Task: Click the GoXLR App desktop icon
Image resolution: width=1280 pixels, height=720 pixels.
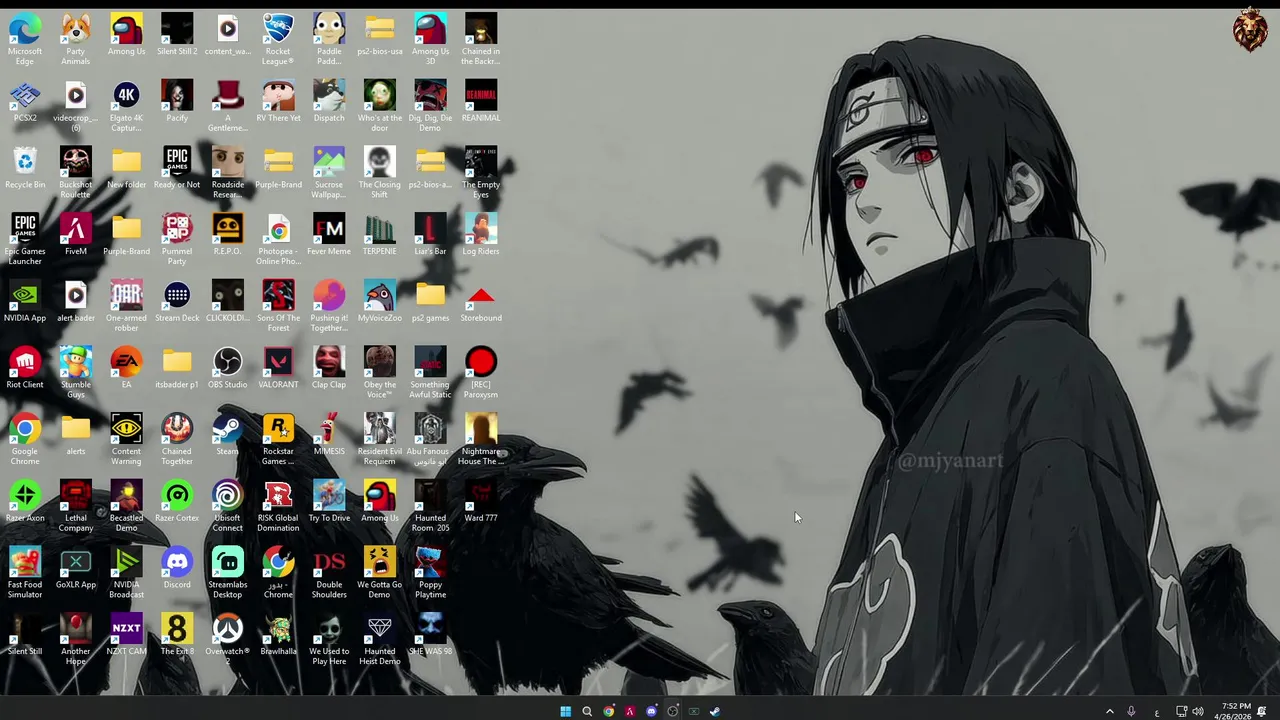Action: [76, 568]
